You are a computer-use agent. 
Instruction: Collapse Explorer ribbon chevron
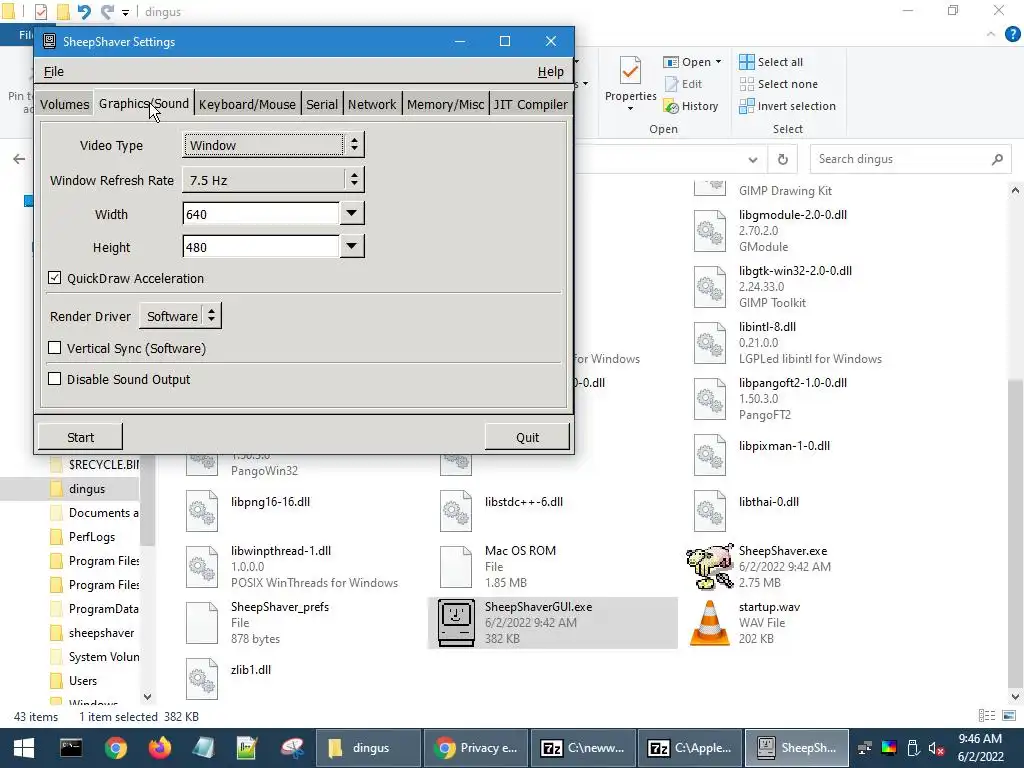point(991,35)
